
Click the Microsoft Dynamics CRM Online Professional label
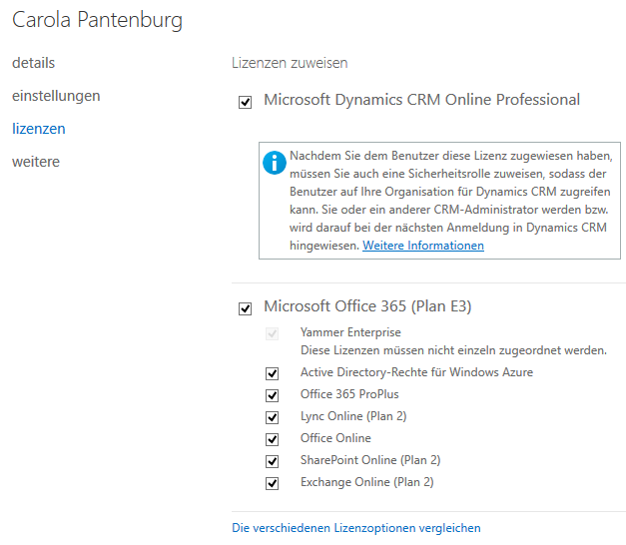(422, 100)
